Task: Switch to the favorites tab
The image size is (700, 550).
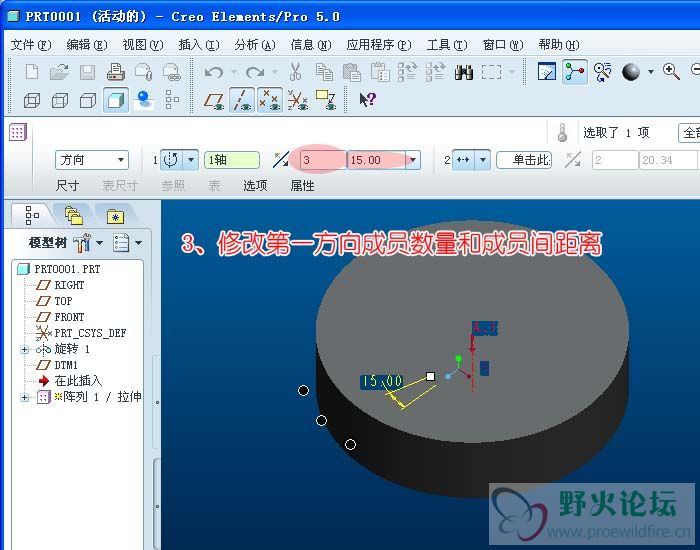Action: point(116,217)
